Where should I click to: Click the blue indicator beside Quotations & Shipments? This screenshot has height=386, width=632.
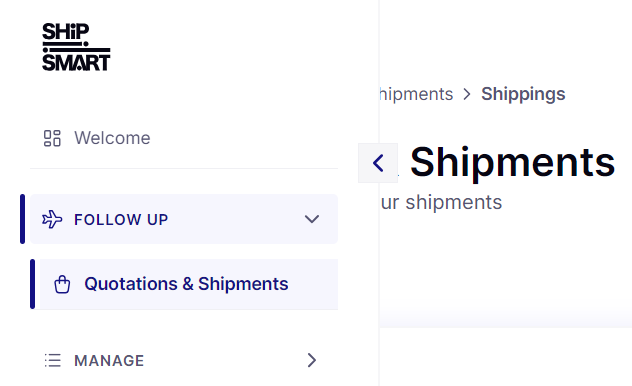click(x=33, y=284)
